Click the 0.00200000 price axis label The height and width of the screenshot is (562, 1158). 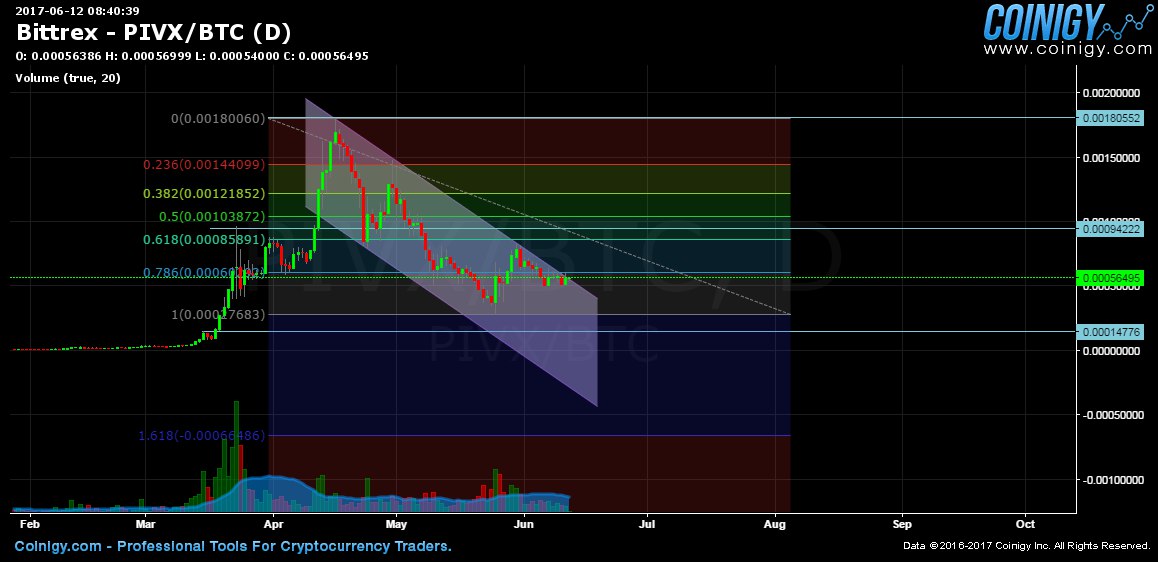[1111, 93]
